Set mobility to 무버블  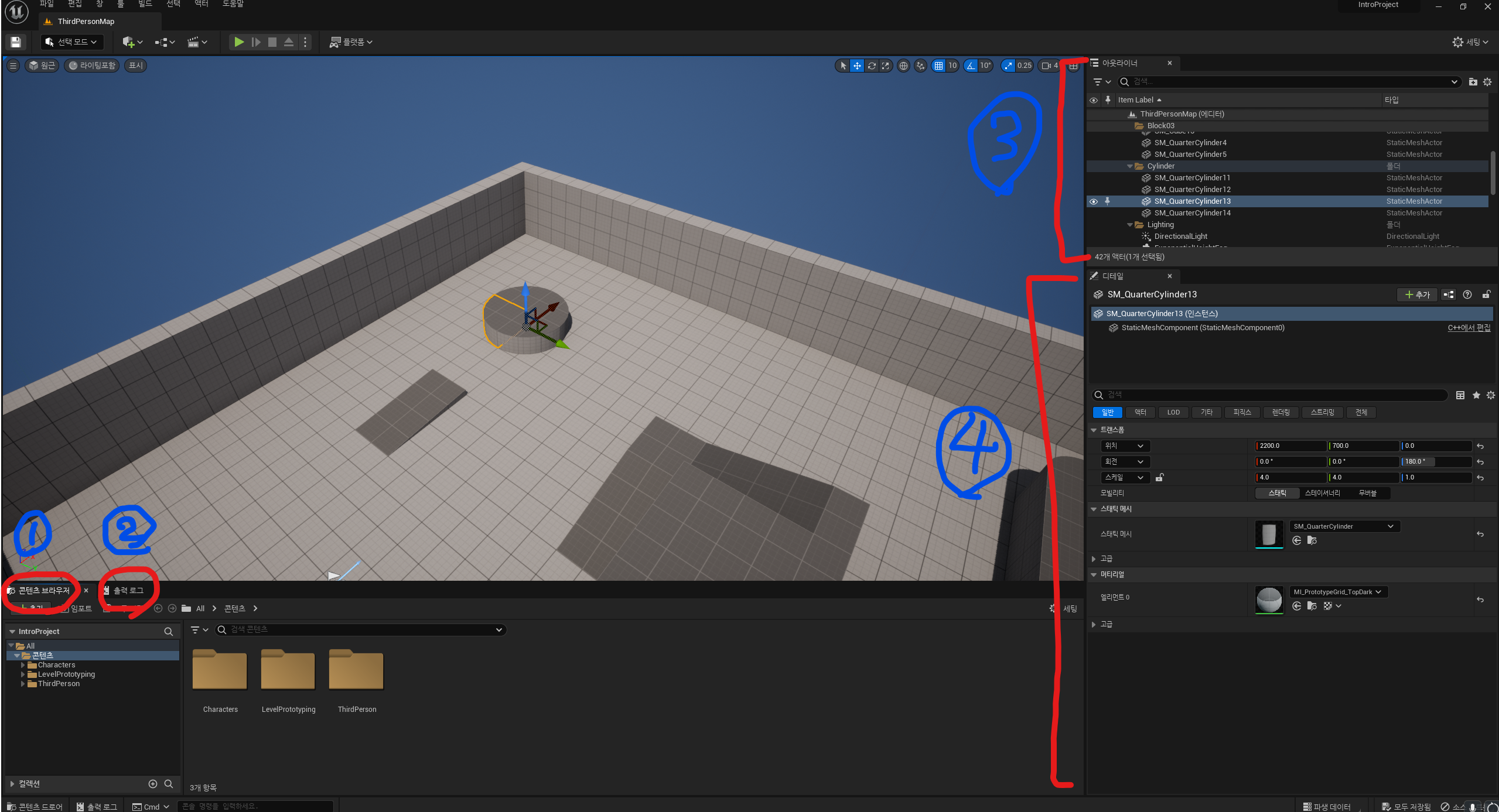tap(1367, 493)
